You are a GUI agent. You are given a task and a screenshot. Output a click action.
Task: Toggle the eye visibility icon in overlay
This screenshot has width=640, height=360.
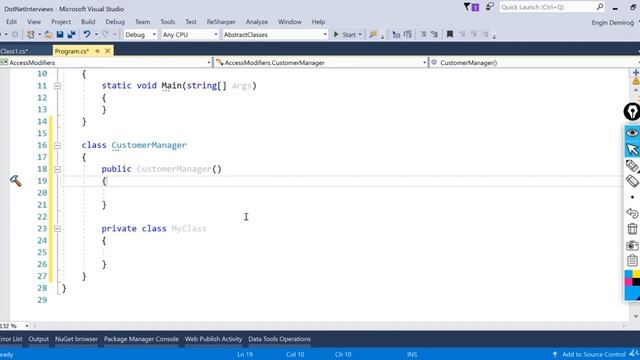[632, 133]
